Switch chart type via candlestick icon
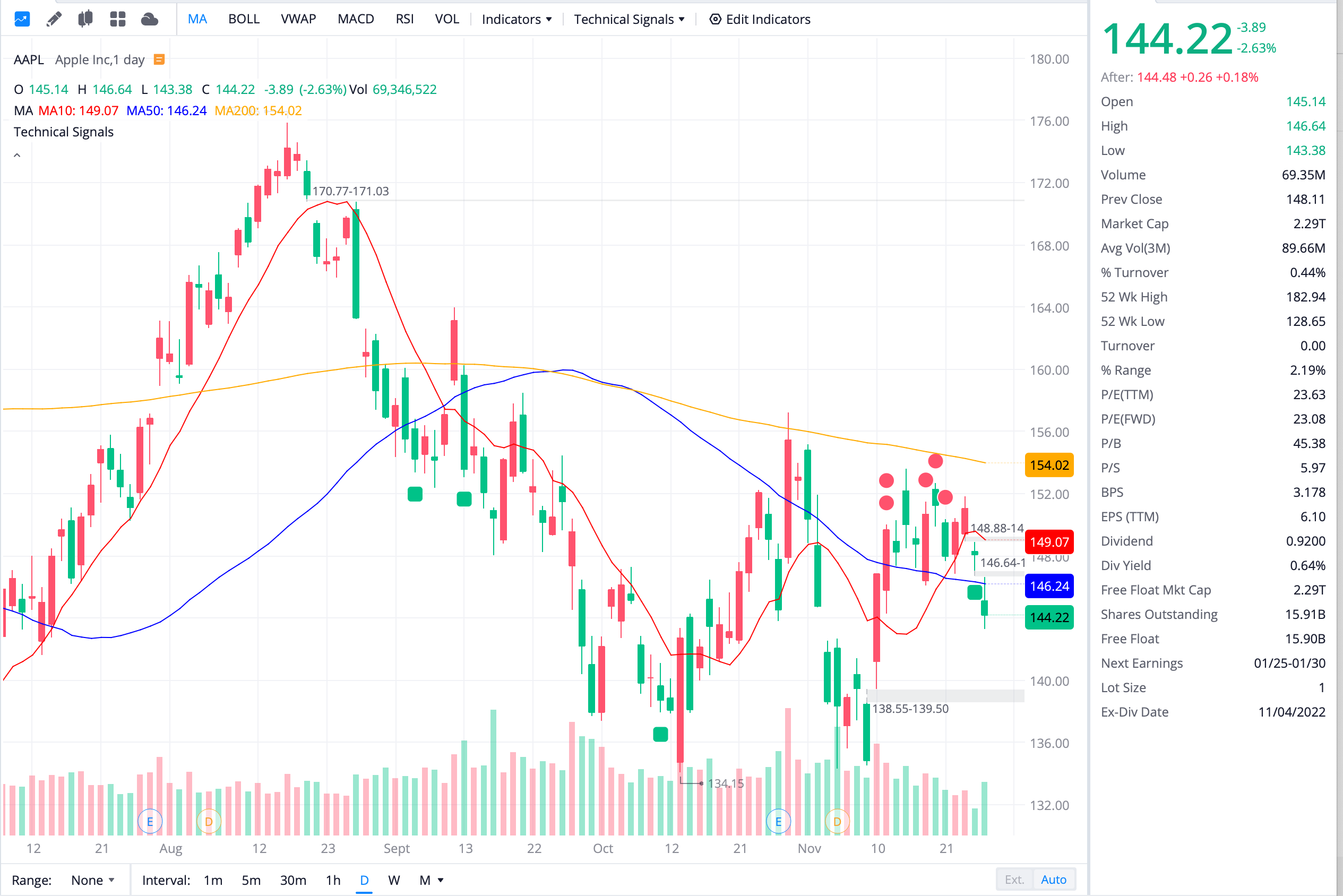 [85, 19]
